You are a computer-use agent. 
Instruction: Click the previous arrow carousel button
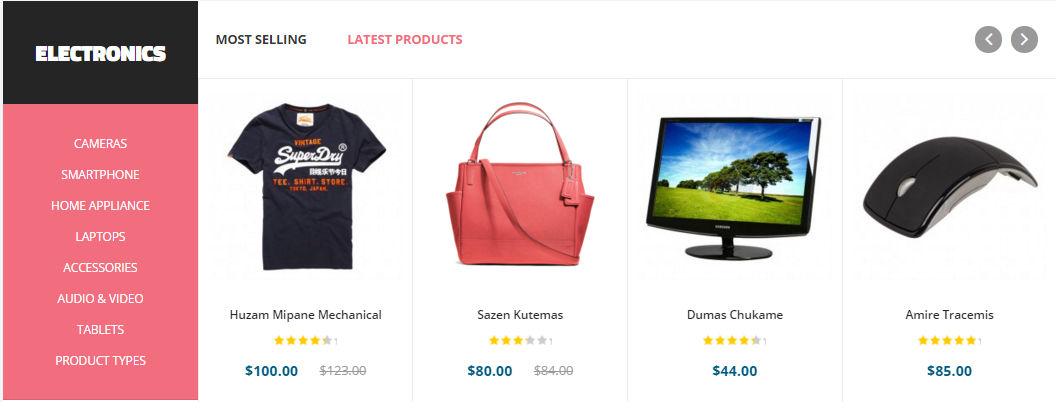coord(988,40)
